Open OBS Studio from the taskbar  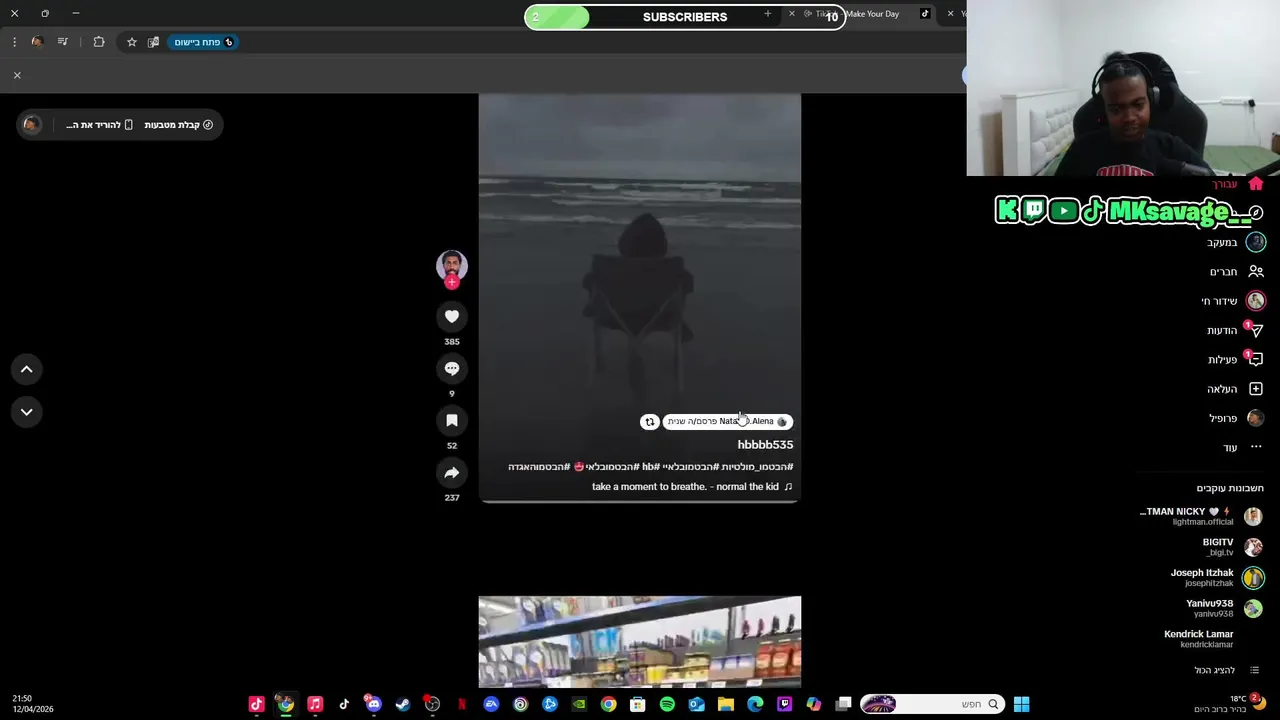(432, 704)
